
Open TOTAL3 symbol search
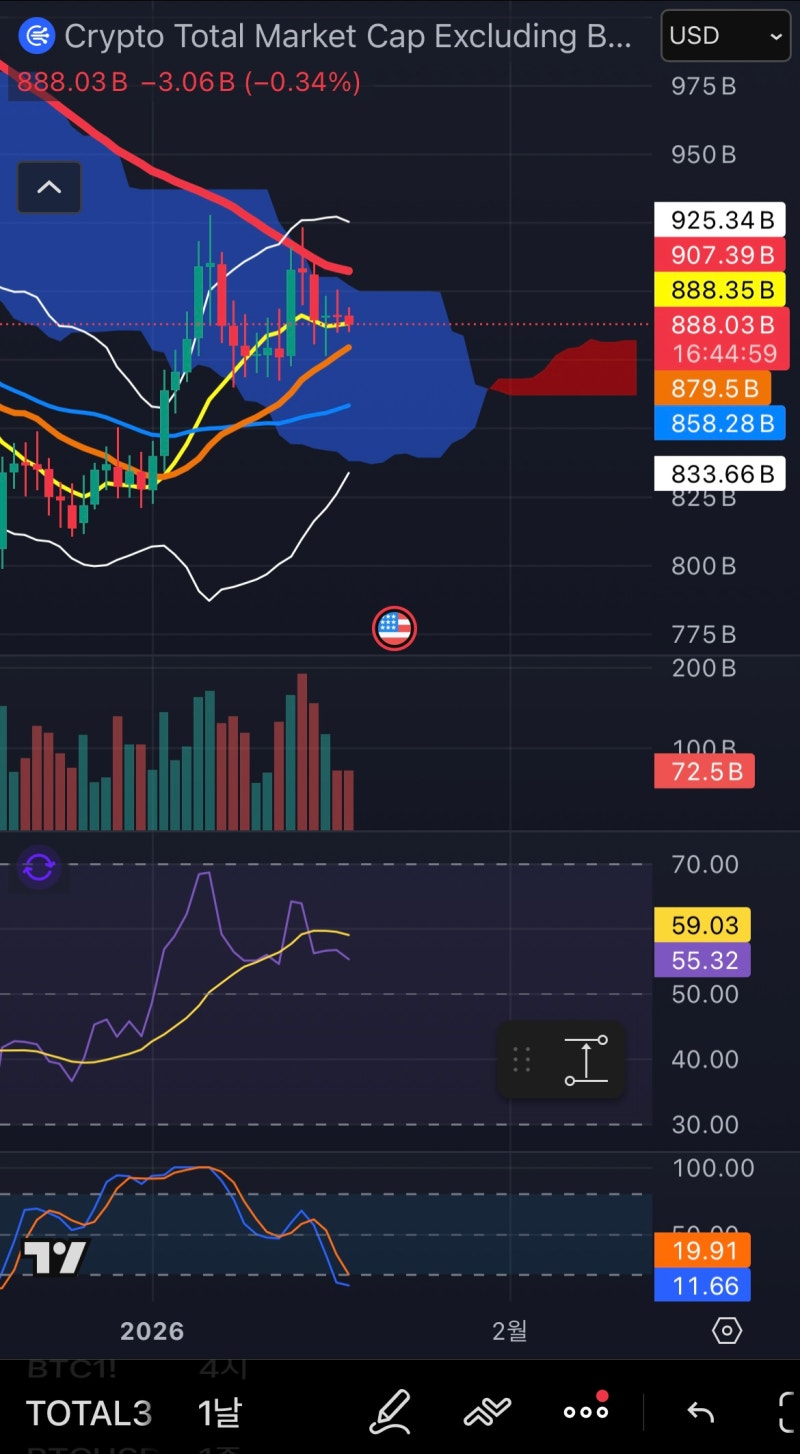tap(89, 1412)
